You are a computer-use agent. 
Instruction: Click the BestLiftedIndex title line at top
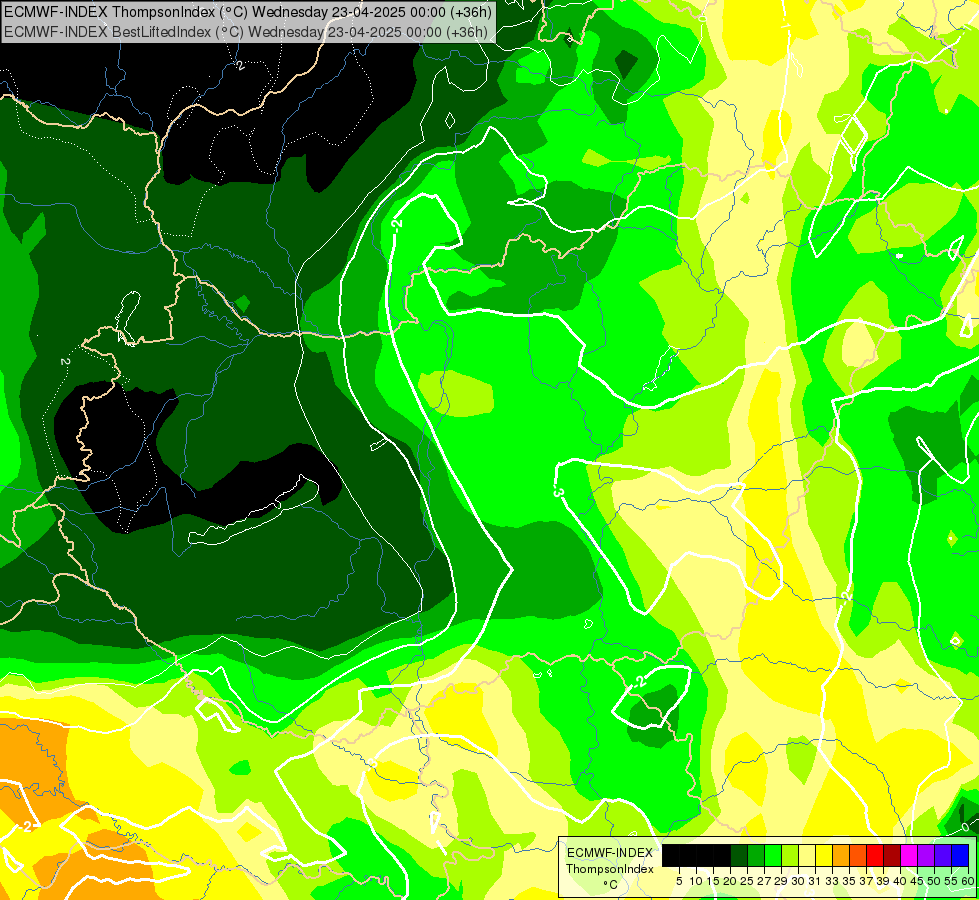[245, 32]
